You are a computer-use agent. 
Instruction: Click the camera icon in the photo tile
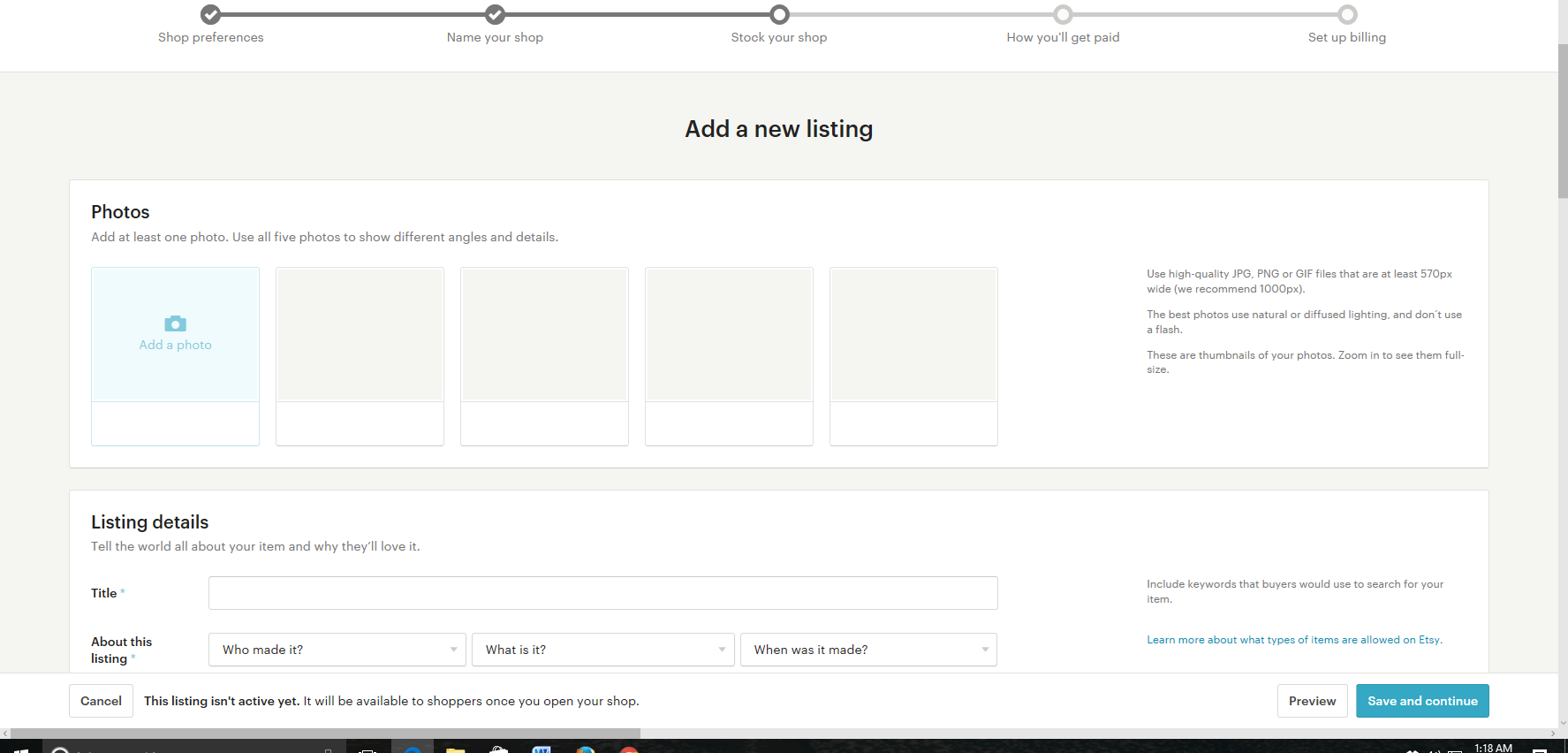pyautogui.click(x=175, y=323)
